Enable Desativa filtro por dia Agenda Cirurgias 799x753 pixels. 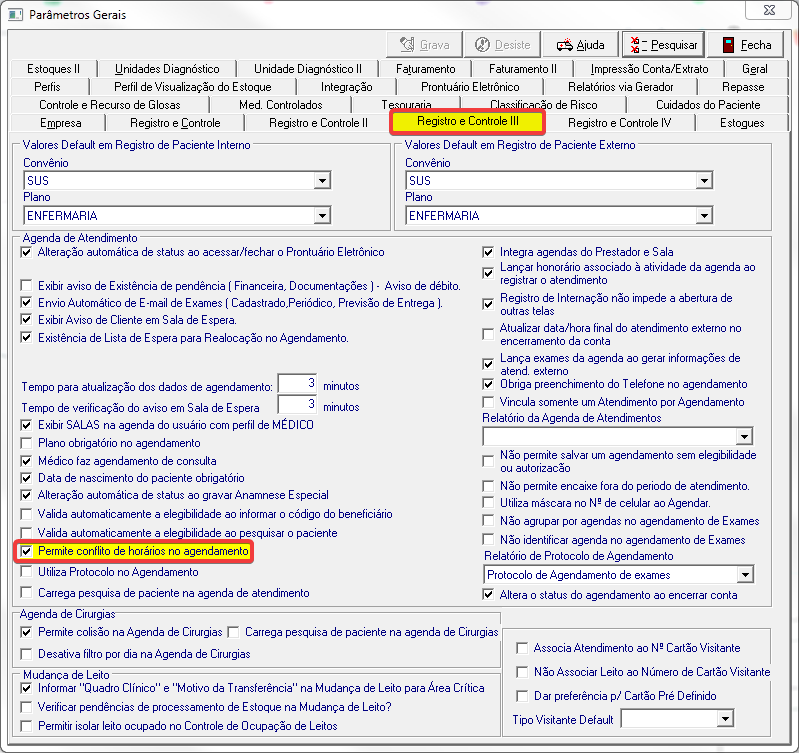point(26,654)
